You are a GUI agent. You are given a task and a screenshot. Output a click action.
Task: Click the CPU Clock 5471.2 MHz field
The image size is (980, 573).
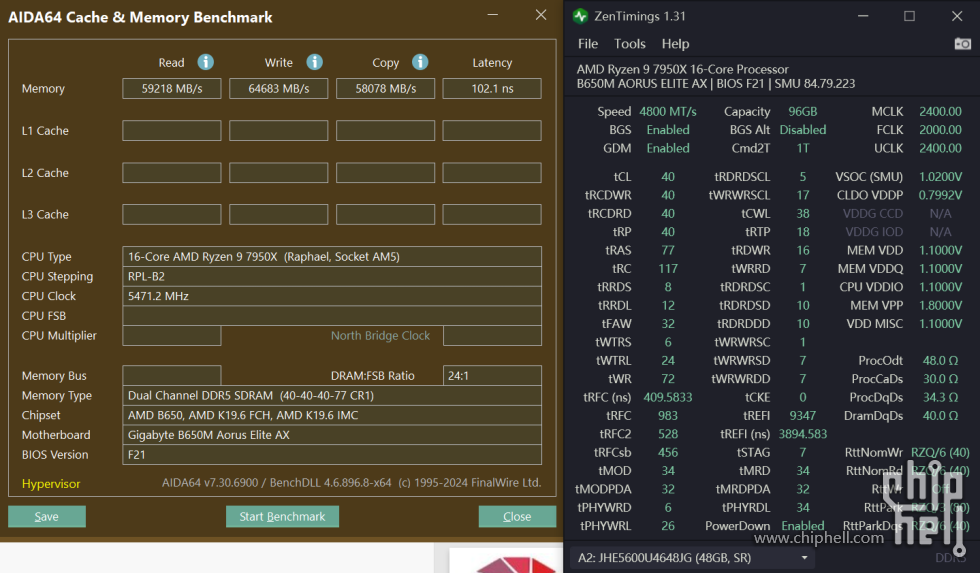tap(332, 296)
